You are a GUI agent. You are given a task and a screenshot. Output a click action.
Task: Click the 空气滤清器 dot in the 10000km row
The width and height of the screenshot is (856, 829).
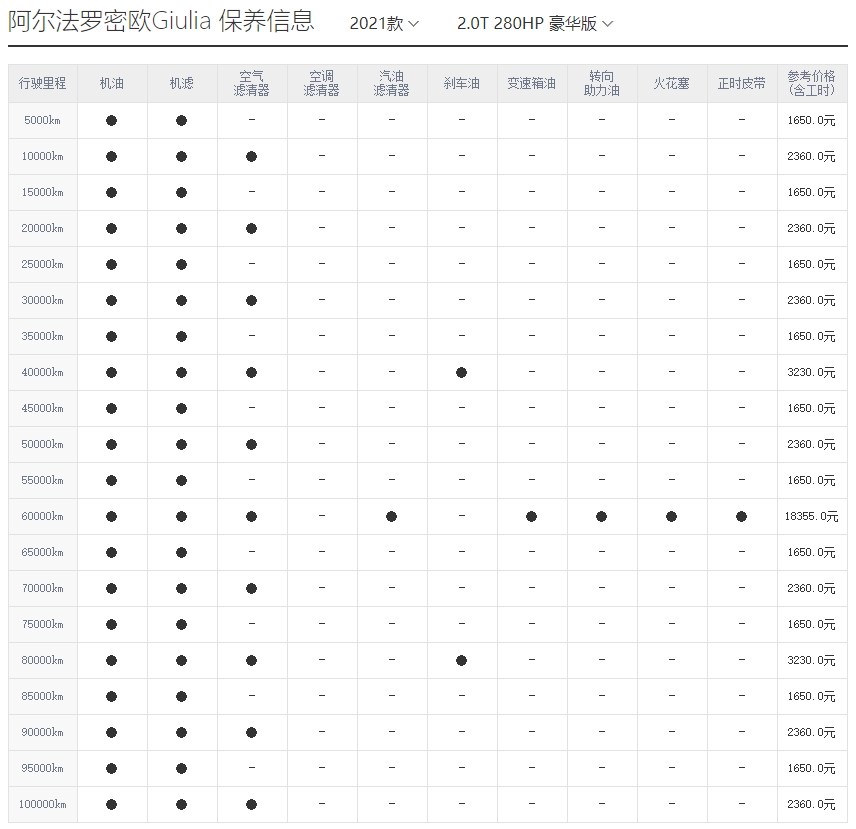(252, 157)
